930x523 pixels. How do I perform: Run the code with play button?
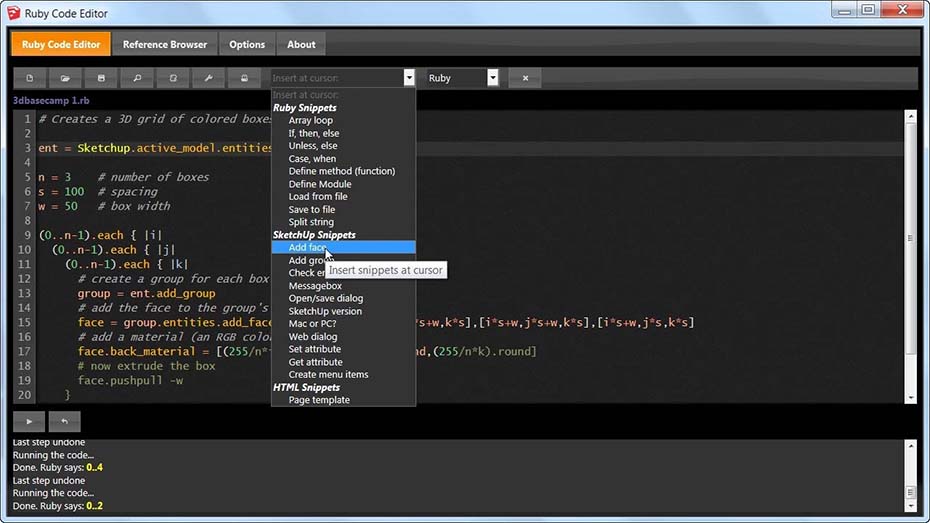click(x=30, y=422)
